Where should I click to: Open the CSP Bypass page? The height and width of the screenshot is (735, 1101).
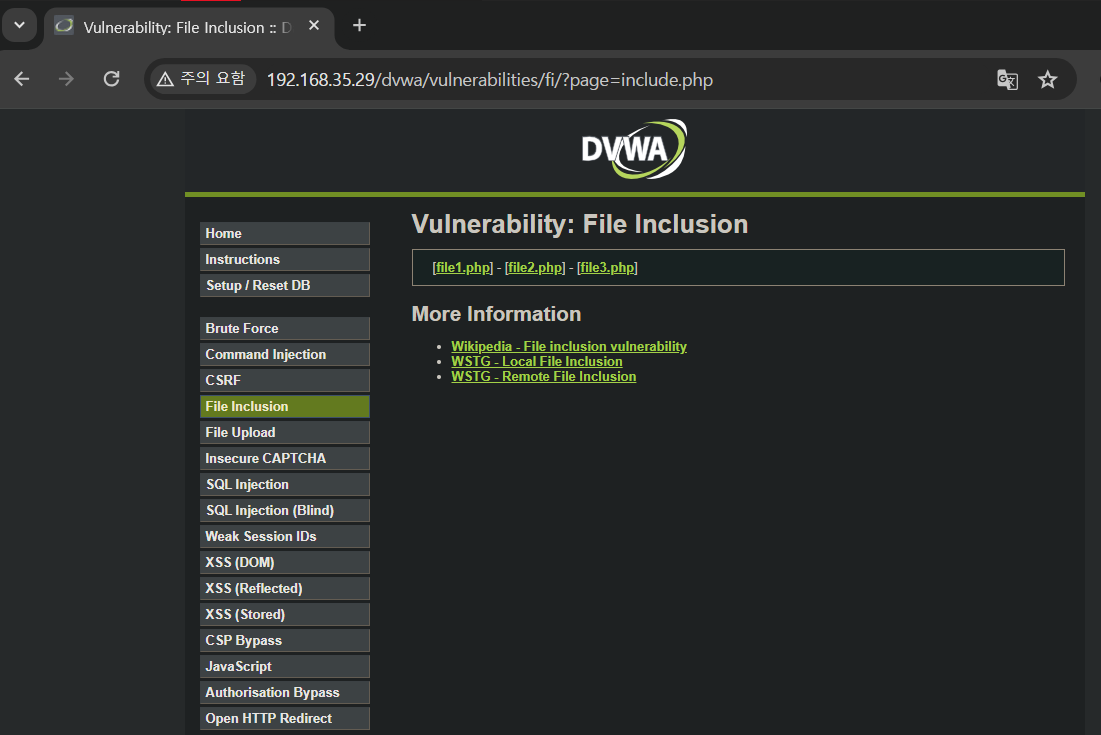click(x=284, y=640)
